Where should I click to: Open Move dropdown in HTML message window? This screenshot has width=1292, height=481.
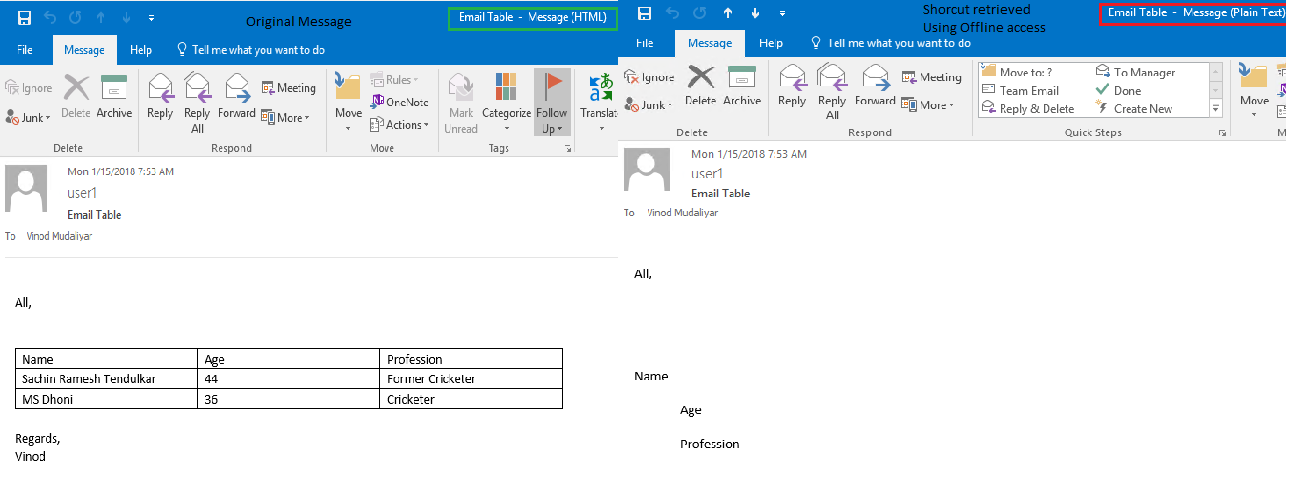[348, 104]
